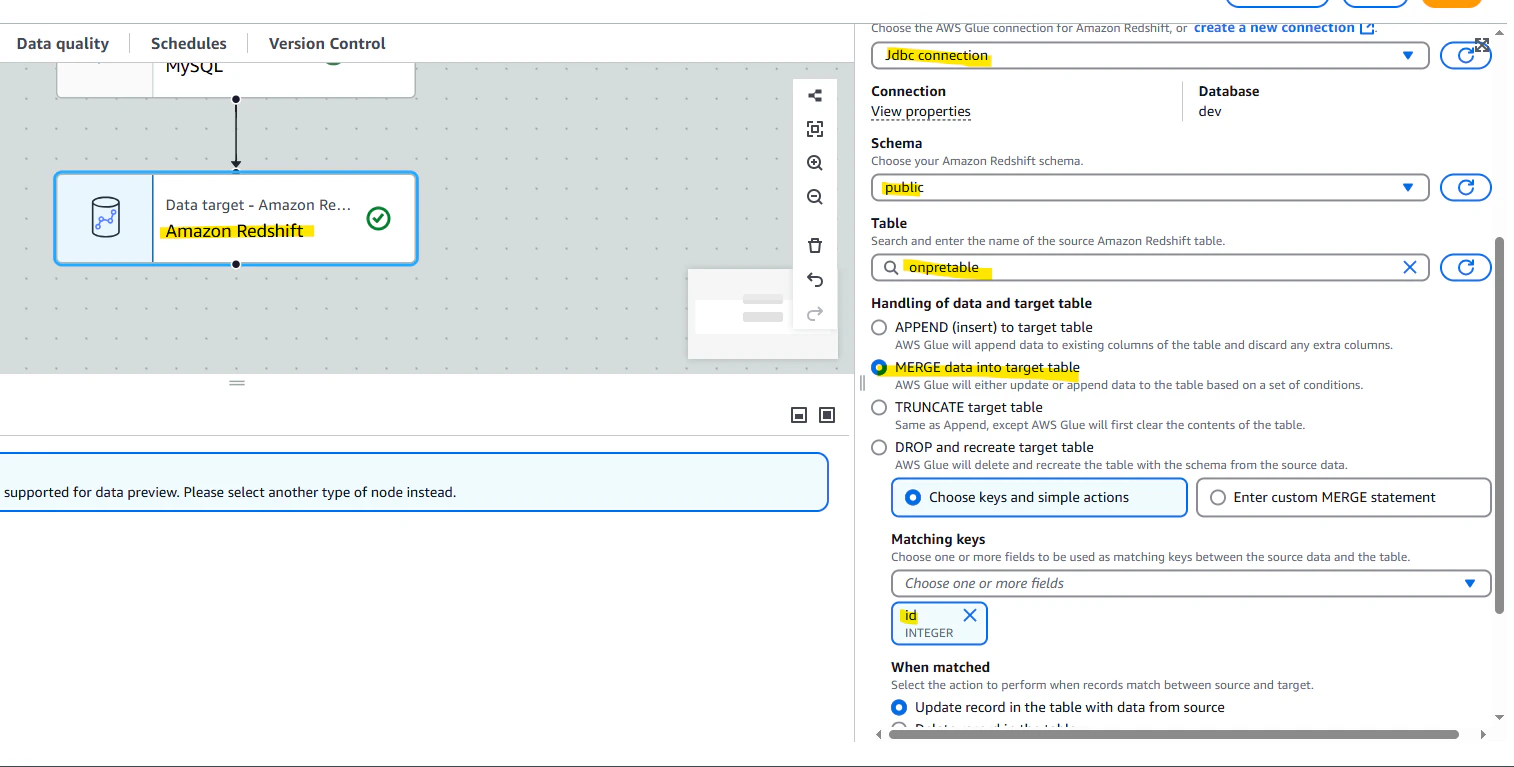Zoom in on the job canvas

(x=815, y=163)
